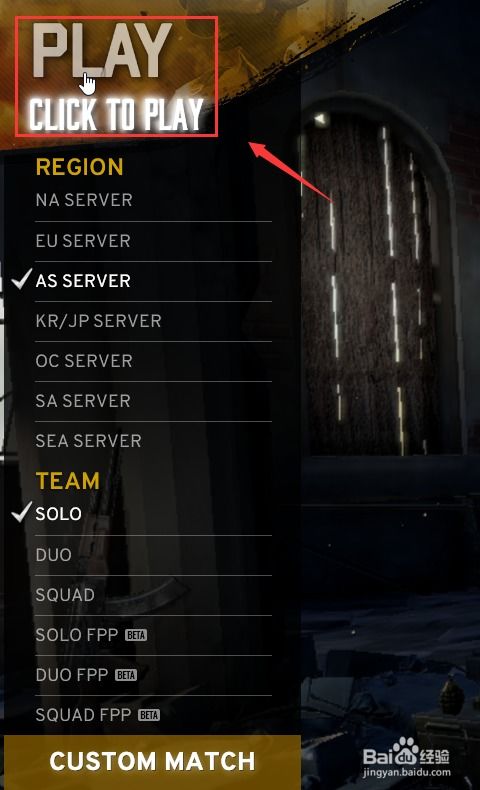Click the BETA badge next to SQUAD FPP
The height and width of the screenshot is (790, 480).
pyautogui.click(x=149, y=715)
